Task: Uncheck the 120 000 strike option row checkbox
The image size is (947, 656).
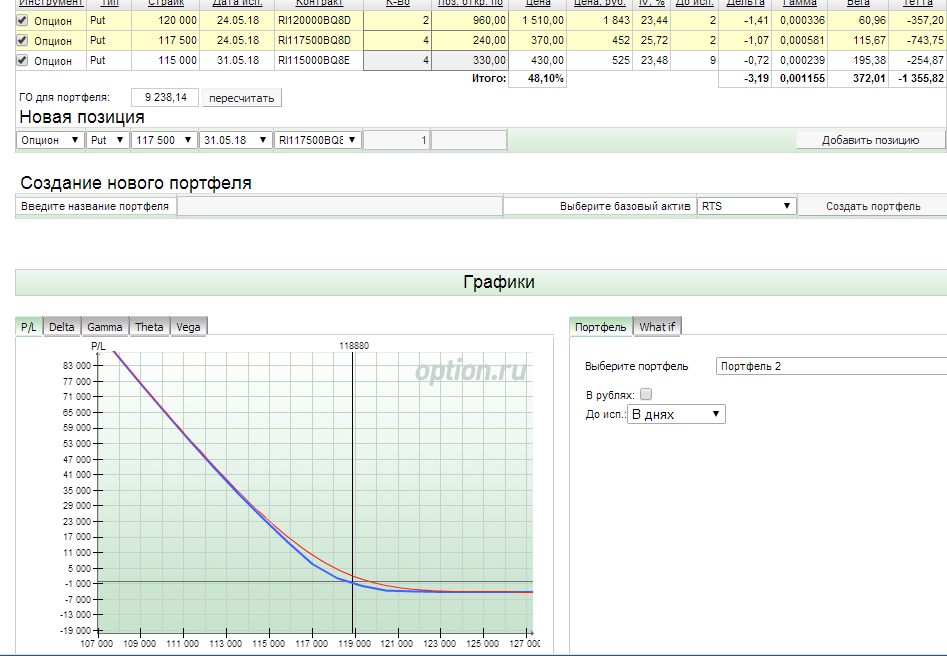Action: pyautogui.click(x=23, y=20)
